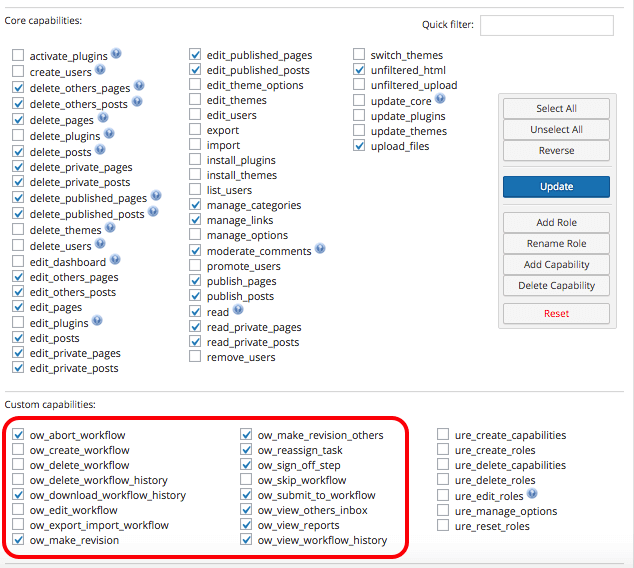Open help icon beside read capability
The width and height of the screenshot is (634, 568).
(238, 309)
